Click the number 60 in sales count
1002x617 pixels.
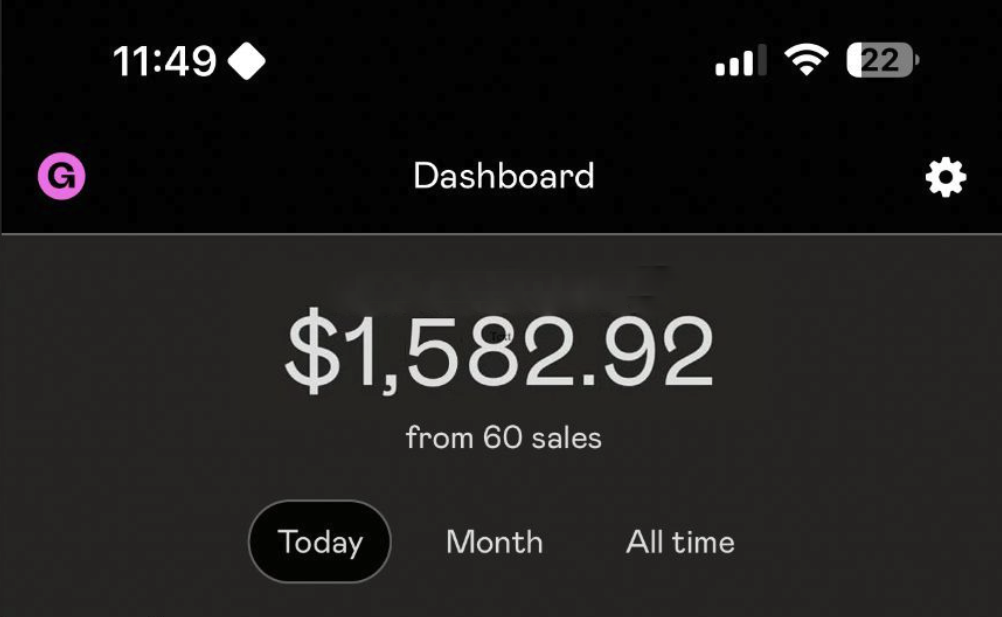[503, 437]
